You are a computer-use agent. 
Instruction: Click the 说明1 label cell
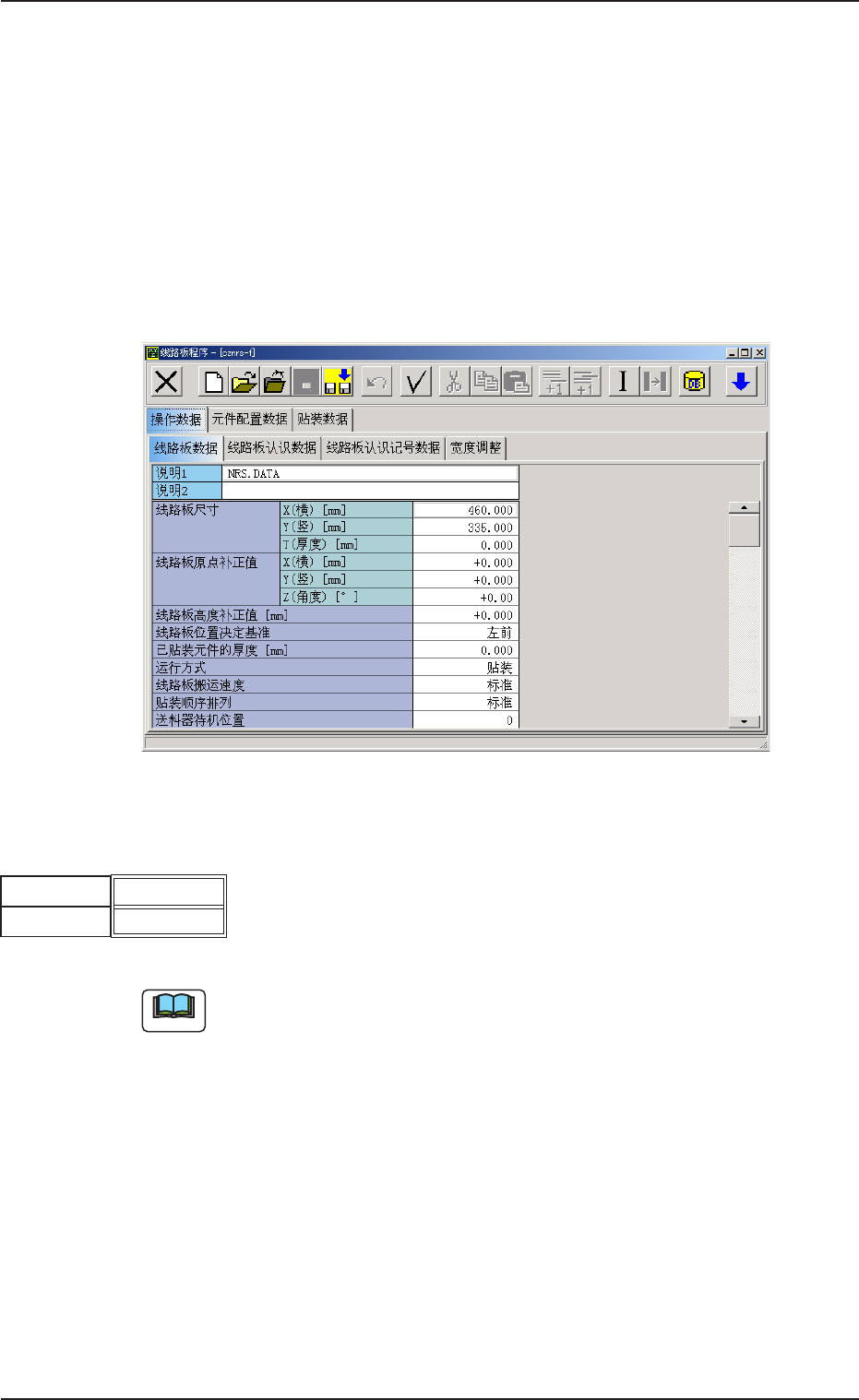coord(186,474)
